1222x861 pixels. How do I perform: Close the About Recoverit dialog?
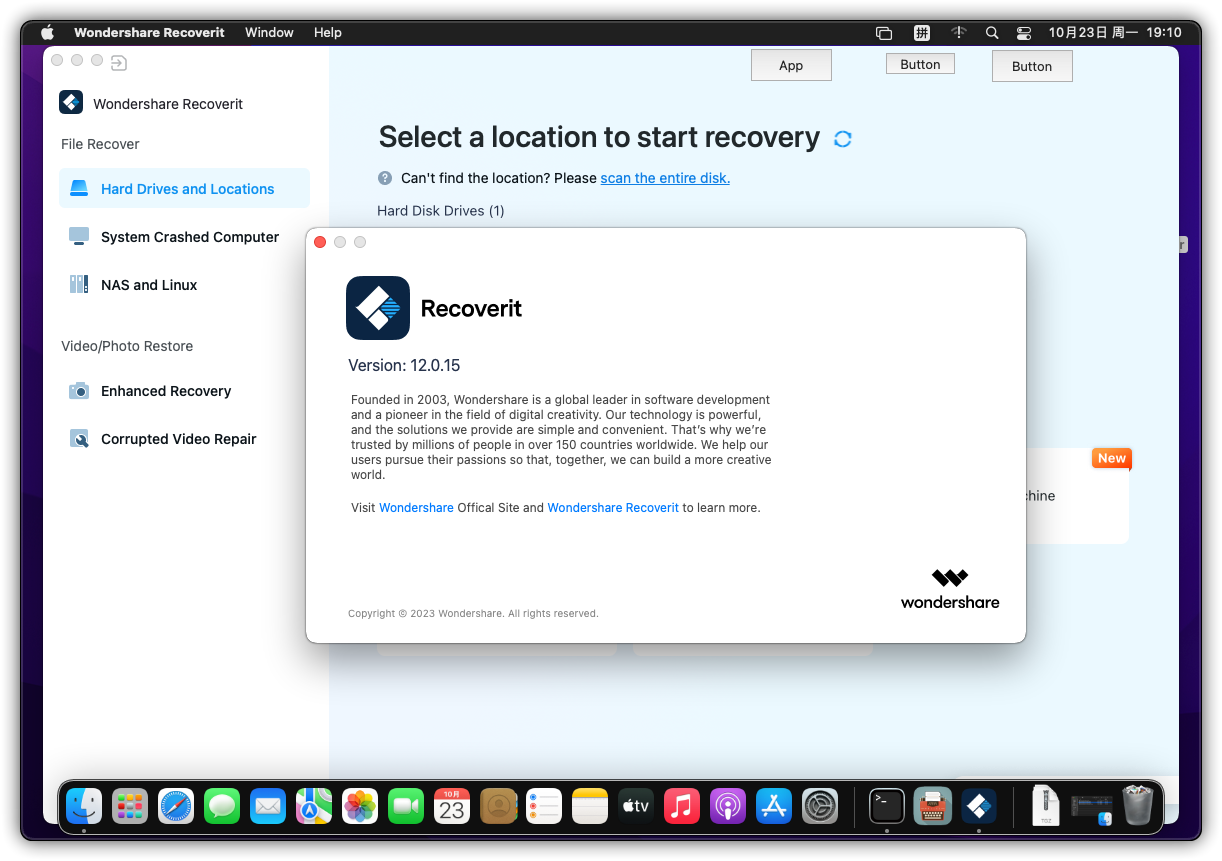320,242
